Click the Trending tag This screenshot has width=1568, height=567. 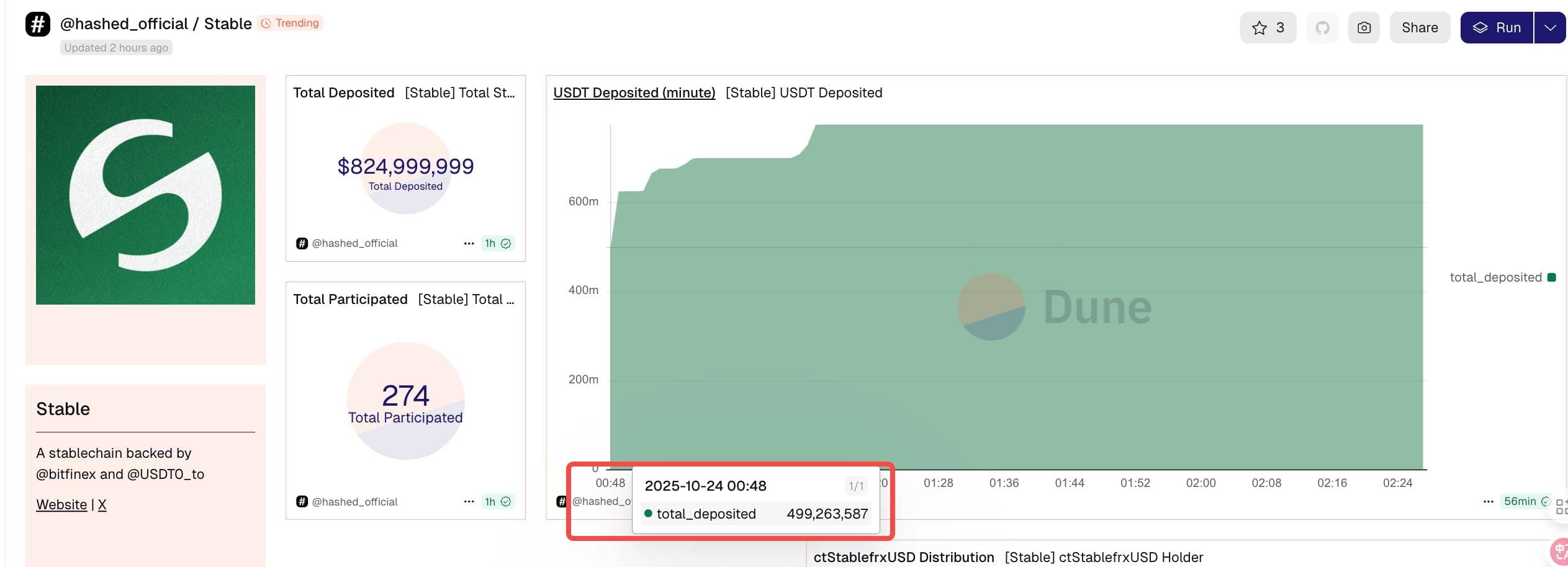click(x=291, y=23)
